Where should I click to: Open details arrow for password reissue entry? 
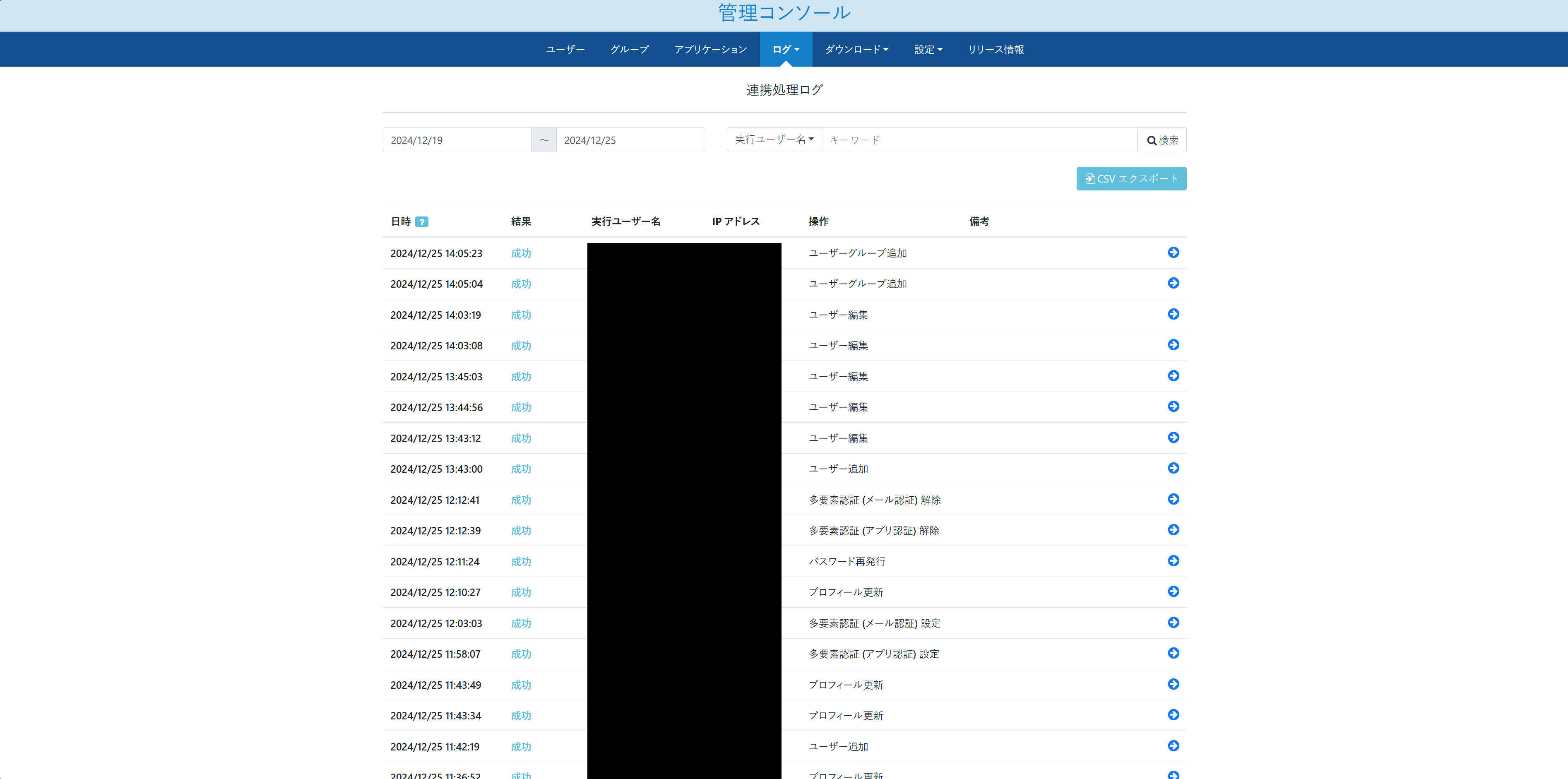1173,560
